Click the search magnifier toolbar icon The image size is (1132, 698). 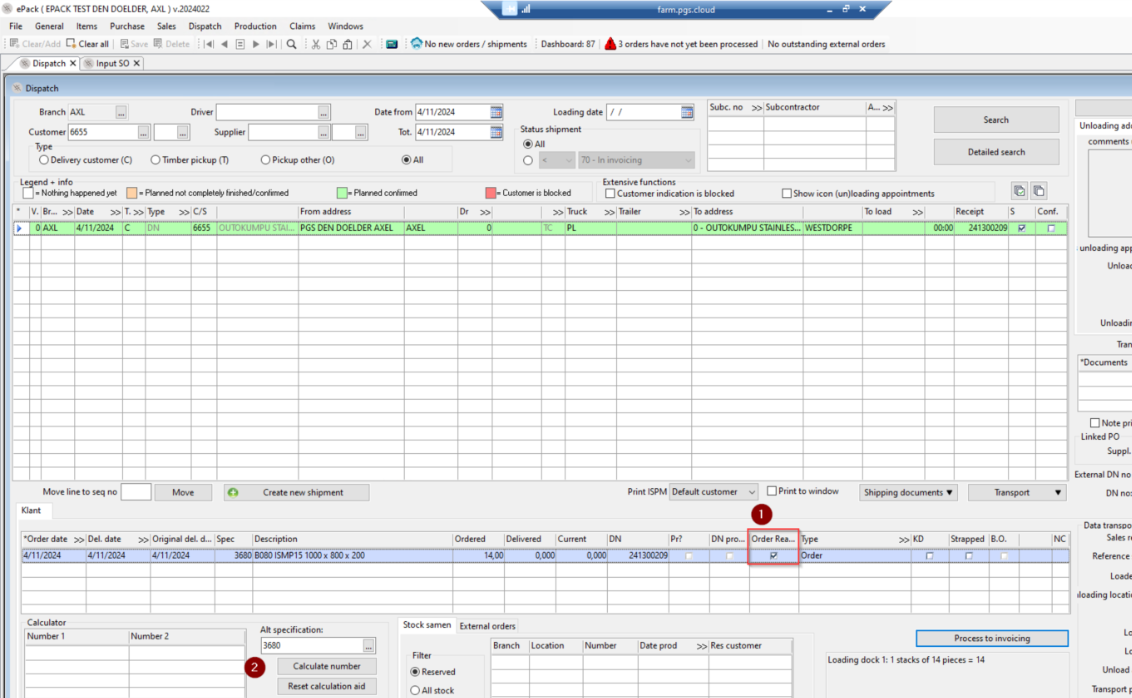point(291,44)
